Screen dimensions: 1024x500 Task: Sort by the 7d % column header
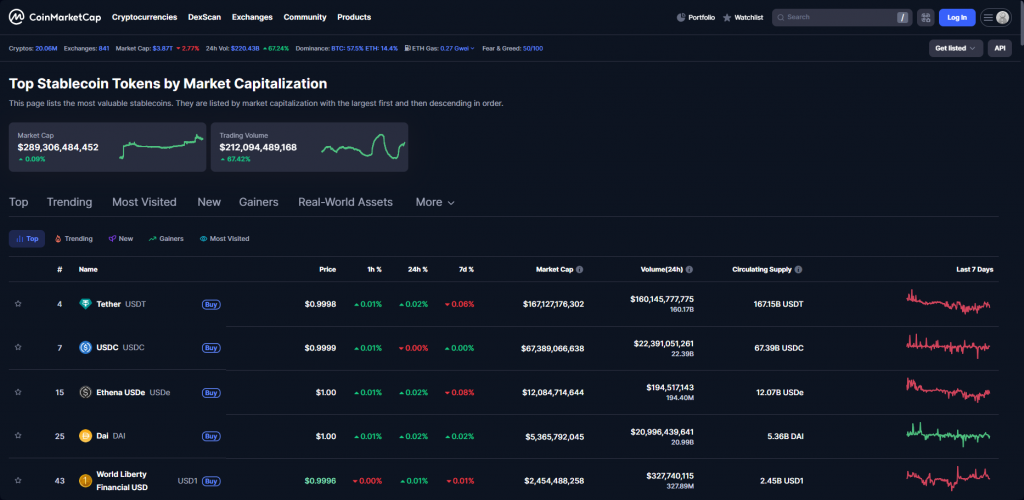point(465,269)
